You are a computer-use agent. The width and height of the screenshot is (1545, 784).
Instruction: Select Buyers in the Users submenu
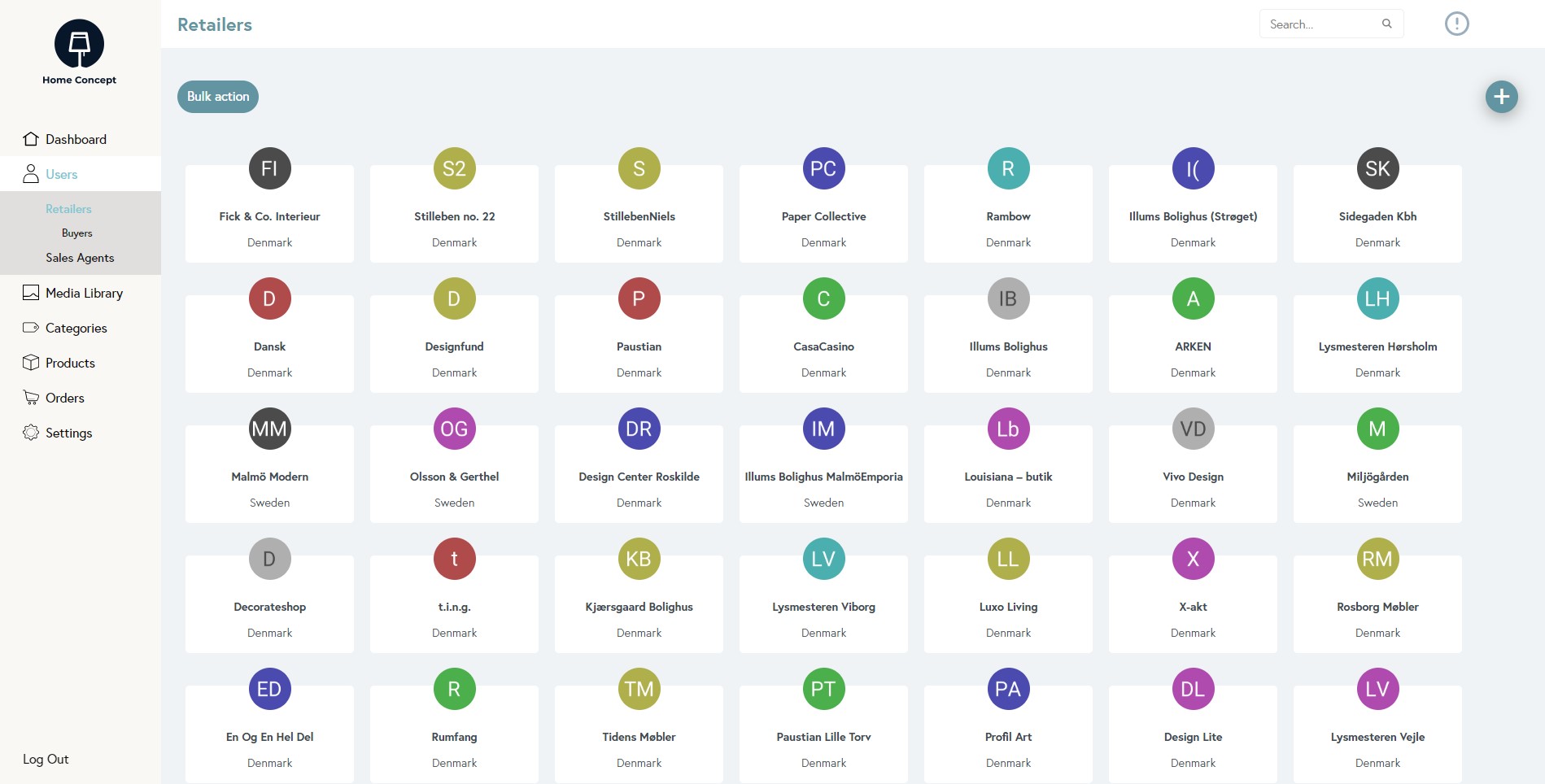pos(77,233)
